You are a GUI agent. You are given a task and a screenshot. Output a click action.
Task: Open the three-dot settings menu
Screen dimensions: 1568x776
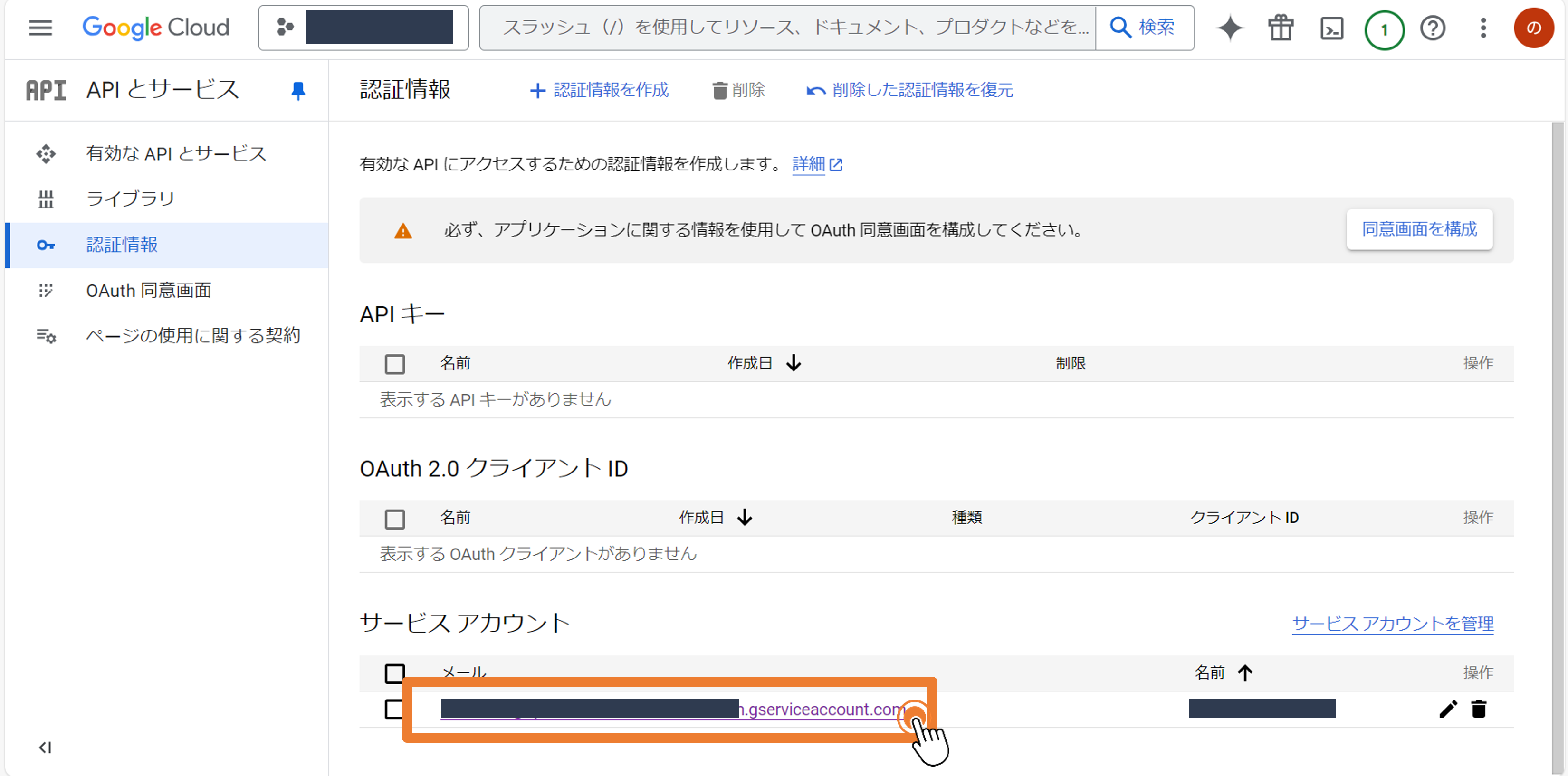1483,28
